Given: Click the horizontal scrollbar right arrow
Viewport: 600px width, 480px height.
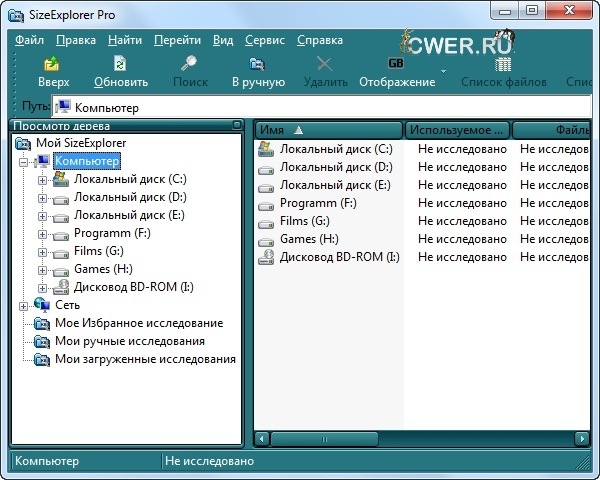Looking at the screenshot, I should point(582,438).
